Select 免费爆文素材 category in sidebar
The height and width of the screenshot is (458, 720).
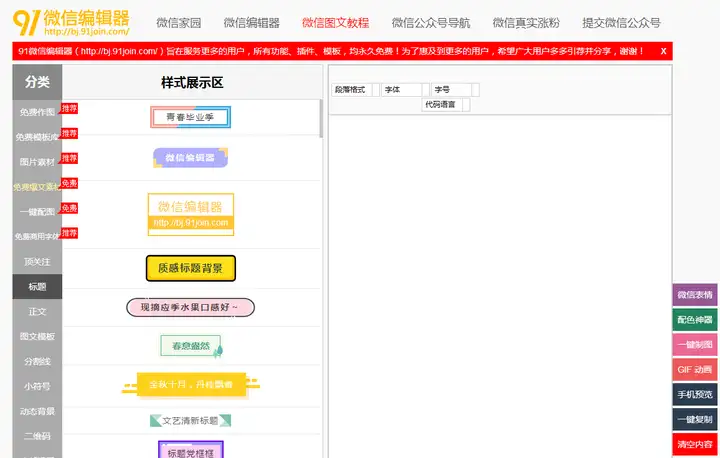coord(37,187)
